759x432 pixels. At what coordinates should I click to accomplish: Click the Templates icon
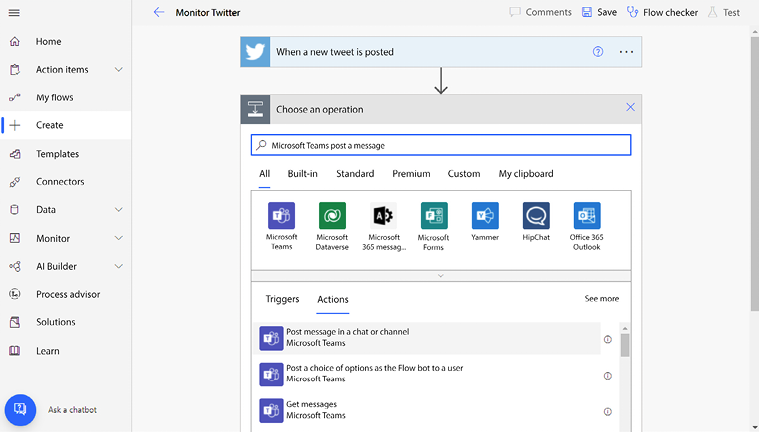click(15, 154)
